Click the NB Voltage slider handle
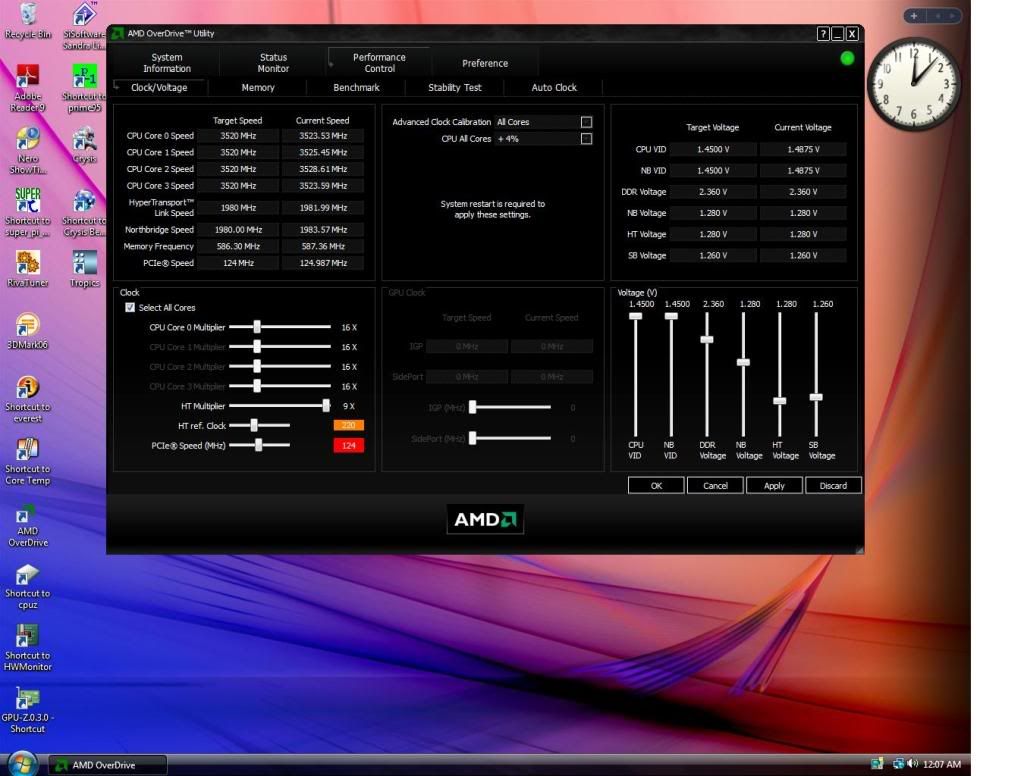 743,362
